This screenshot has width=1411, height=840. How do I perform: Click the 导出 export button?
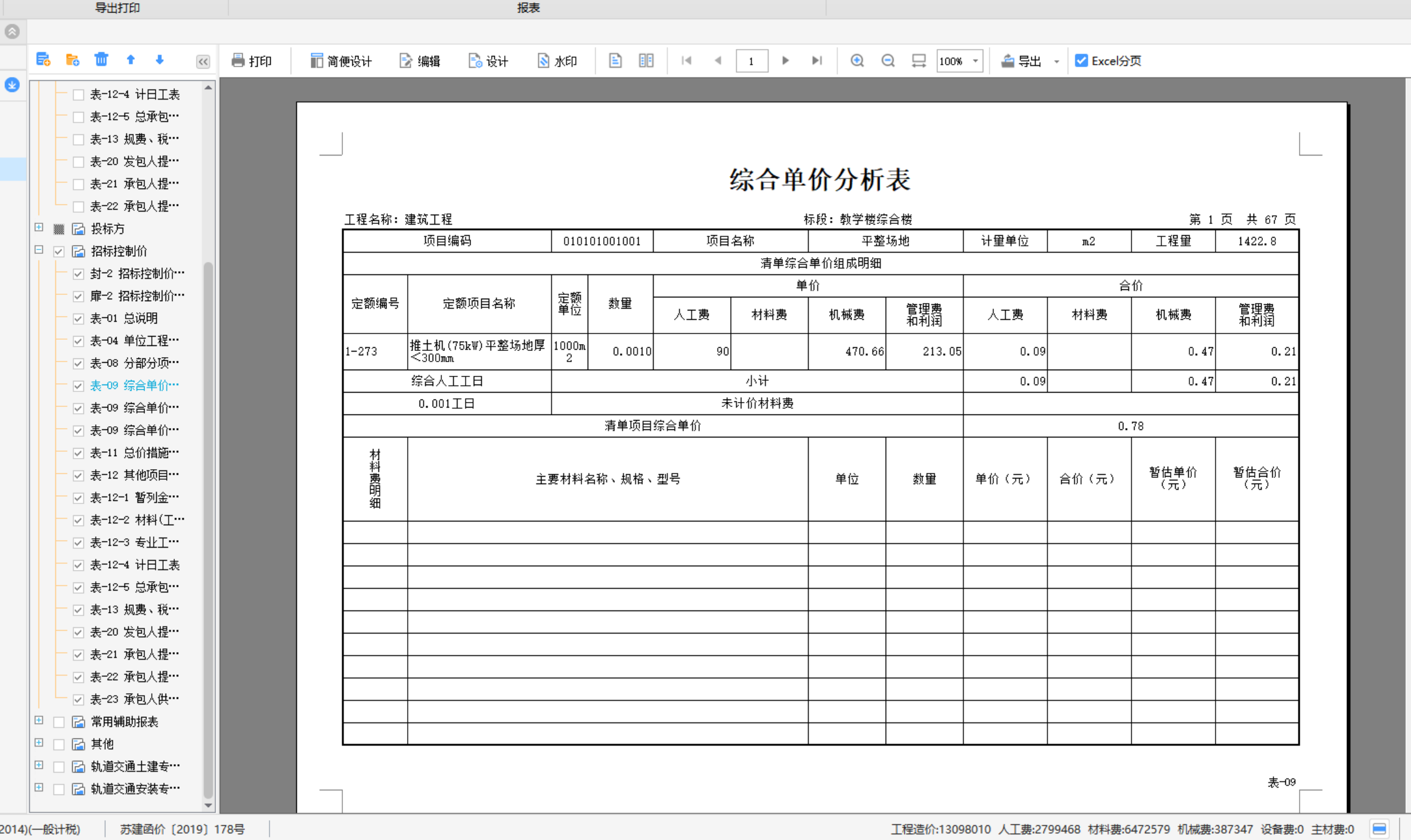pos(1021,60)
